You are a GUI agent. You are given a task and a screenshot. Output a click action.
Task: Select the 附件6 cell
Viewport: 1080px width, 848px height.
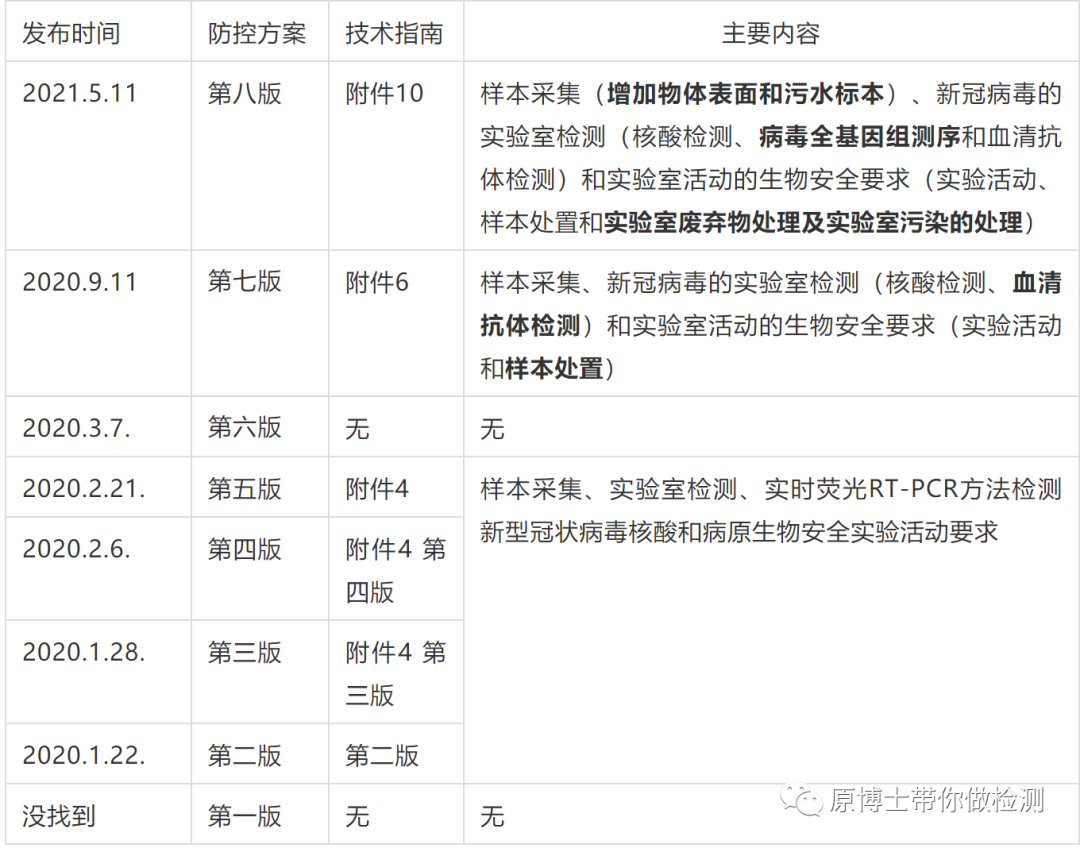pyautogui.click(x=377, y=282)
